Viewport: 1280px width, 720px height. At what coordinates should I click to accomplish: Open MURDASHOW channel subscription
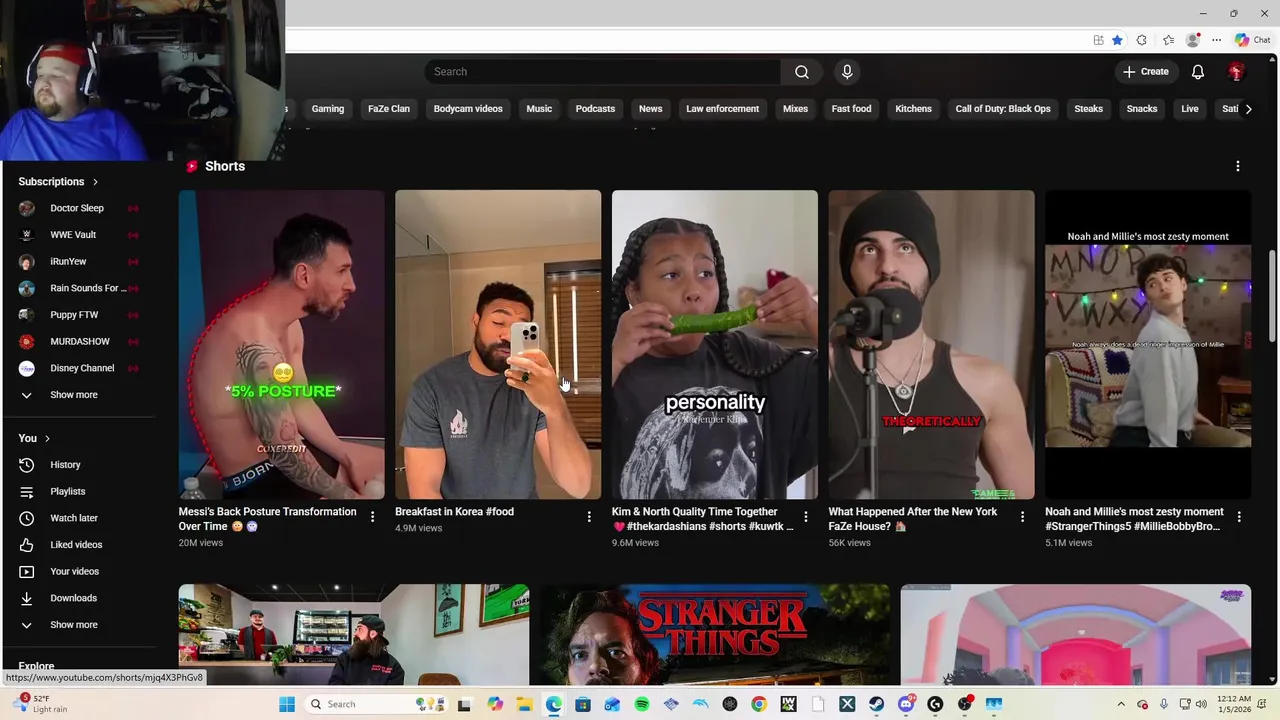[x=78, y=341]
